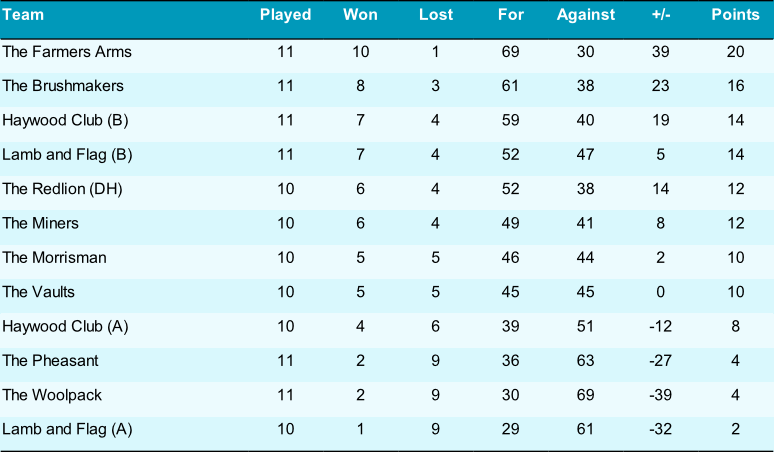Screen dimensions: 774x452
Task: Click Lamb and Flag (A) team name
Action: (x=67, y=429)
